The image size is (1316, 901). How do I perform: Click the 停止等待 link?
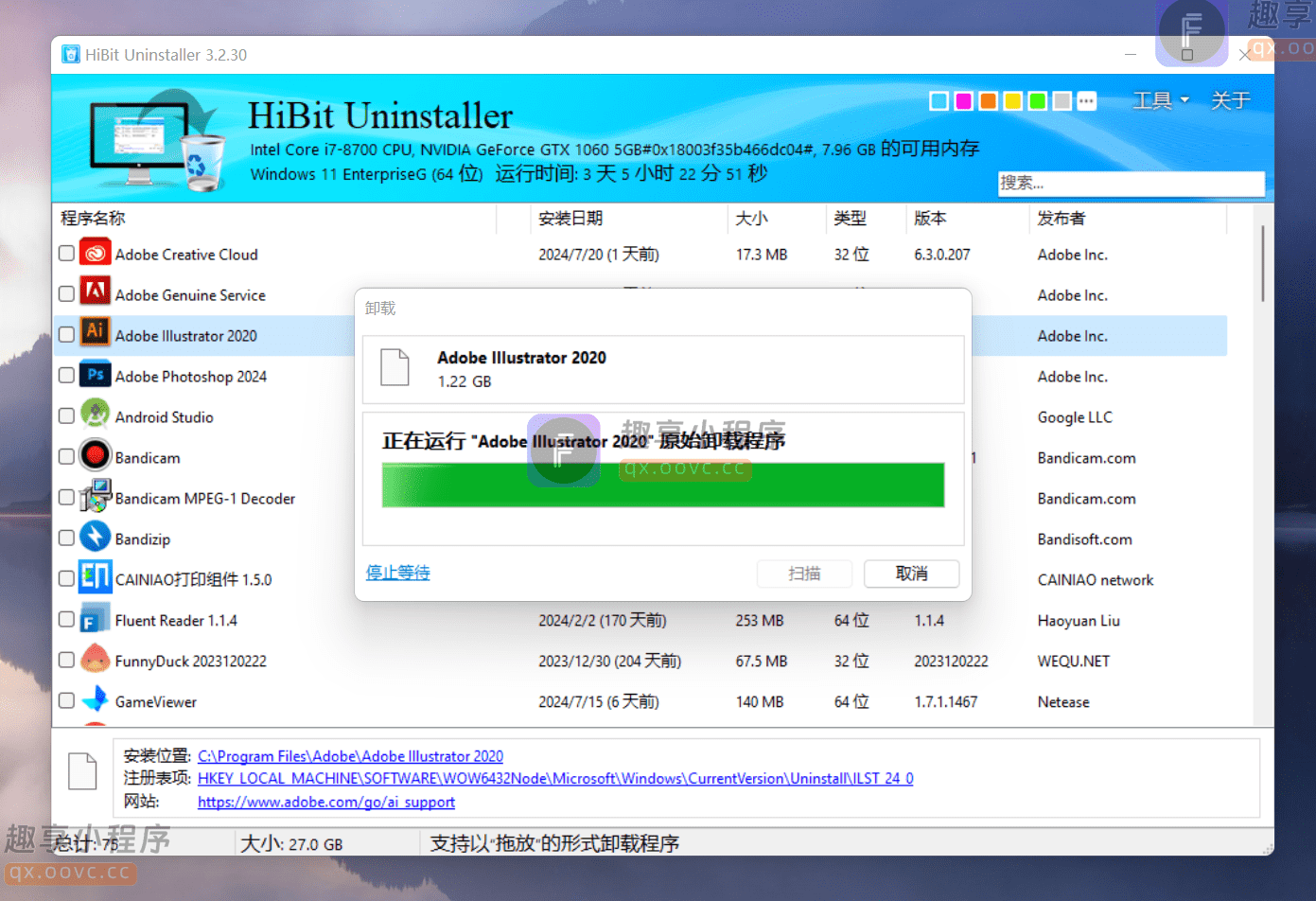click(397, 573)
